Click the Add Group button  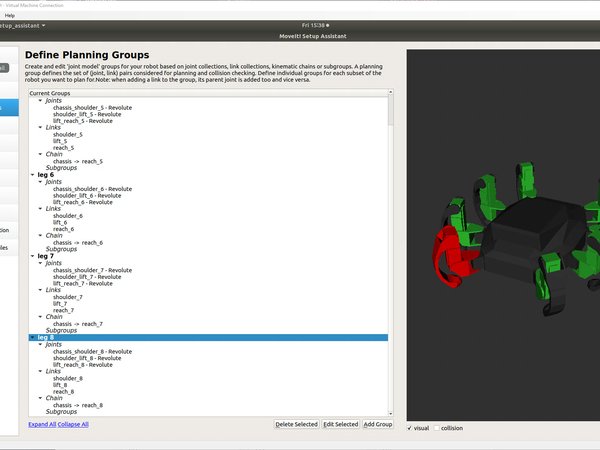tap(377, 424)
